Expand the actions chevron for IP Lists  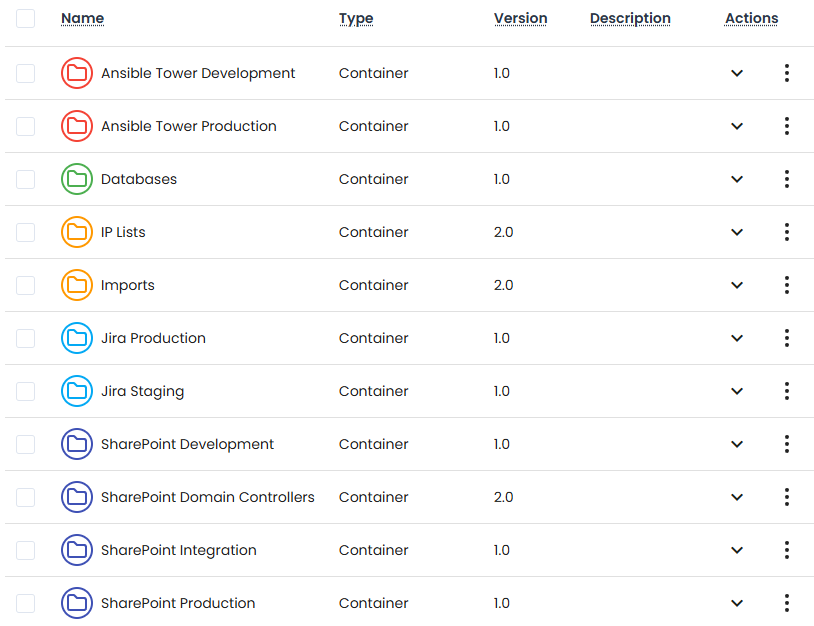[737, 232]
